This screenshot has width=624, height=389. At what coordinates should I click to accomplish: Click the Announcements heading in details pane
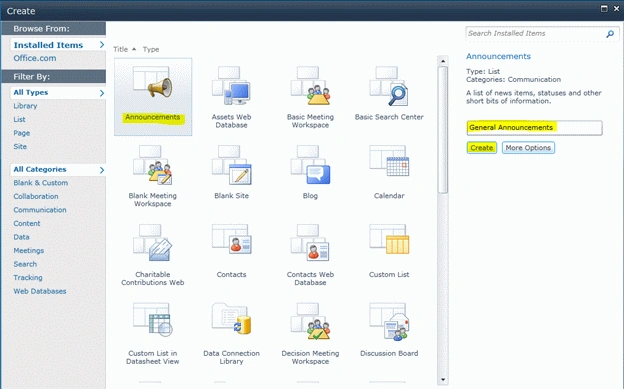pyautogui.click(x=498, y=57)
